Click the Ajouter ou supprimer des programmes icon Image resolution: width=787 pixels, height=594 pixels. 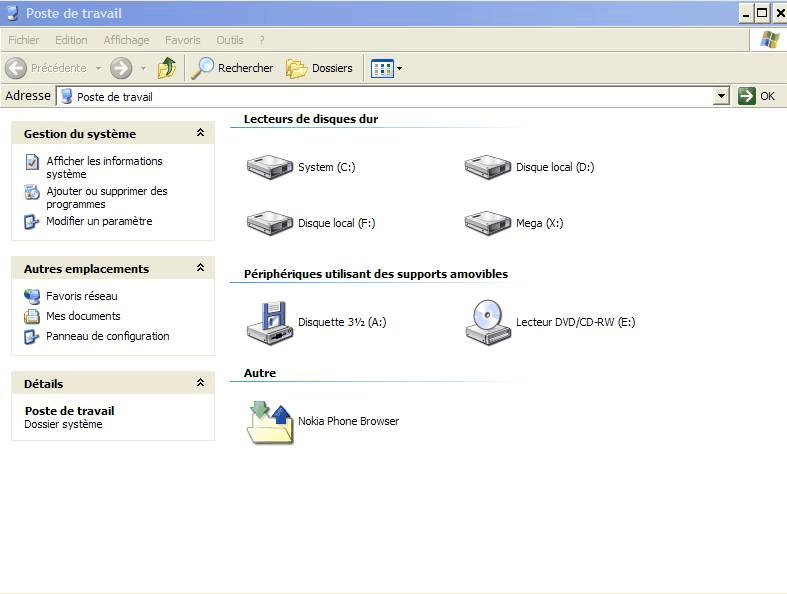coord(32,192)
